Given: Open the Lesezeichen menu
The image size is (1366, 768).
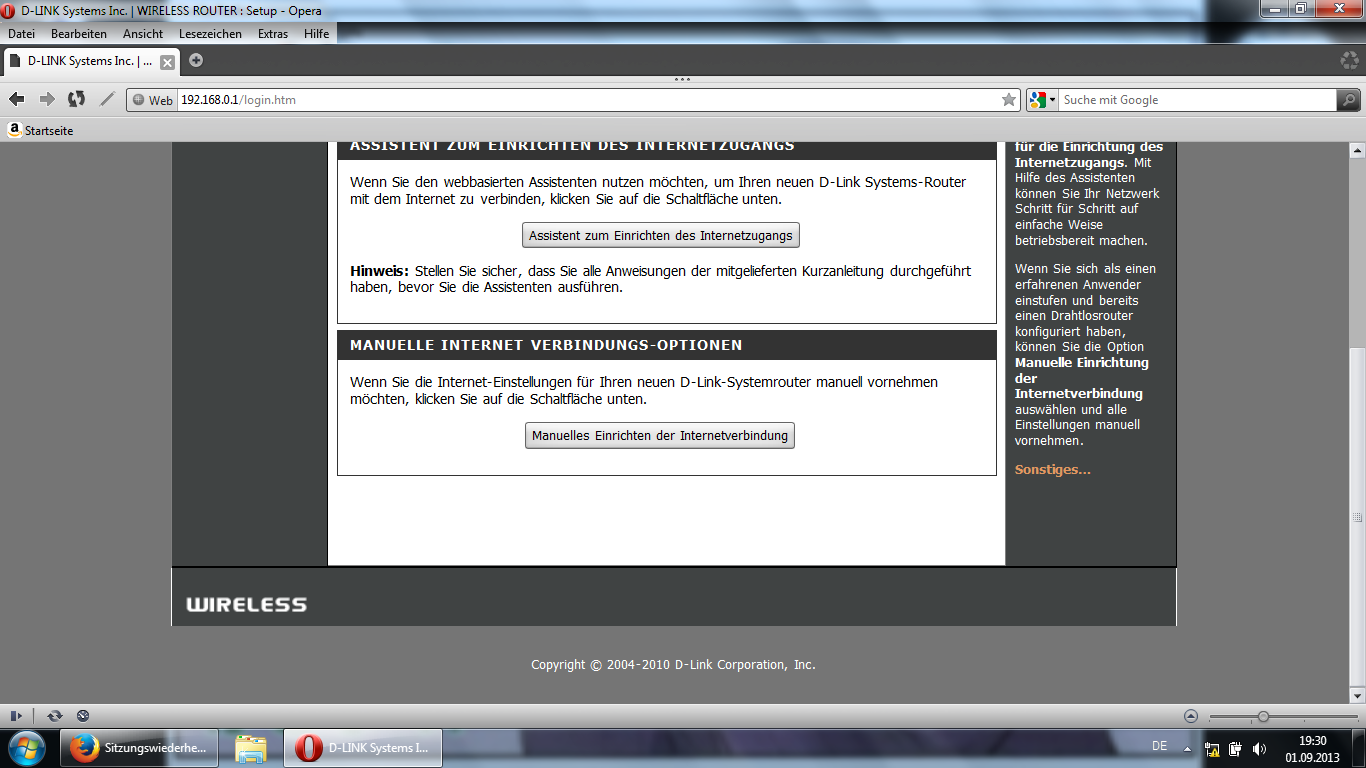Looking at the screenshot, I should [210, 34].
